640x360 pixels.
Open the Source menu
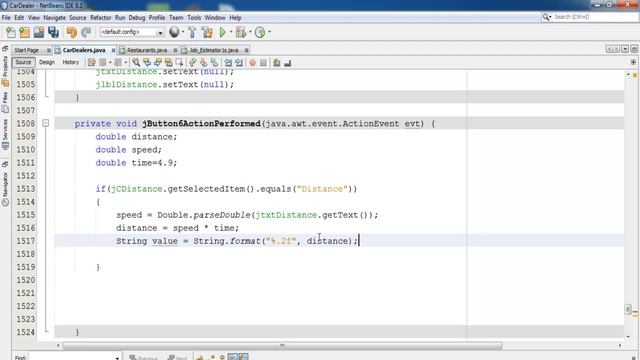point(78,18)
